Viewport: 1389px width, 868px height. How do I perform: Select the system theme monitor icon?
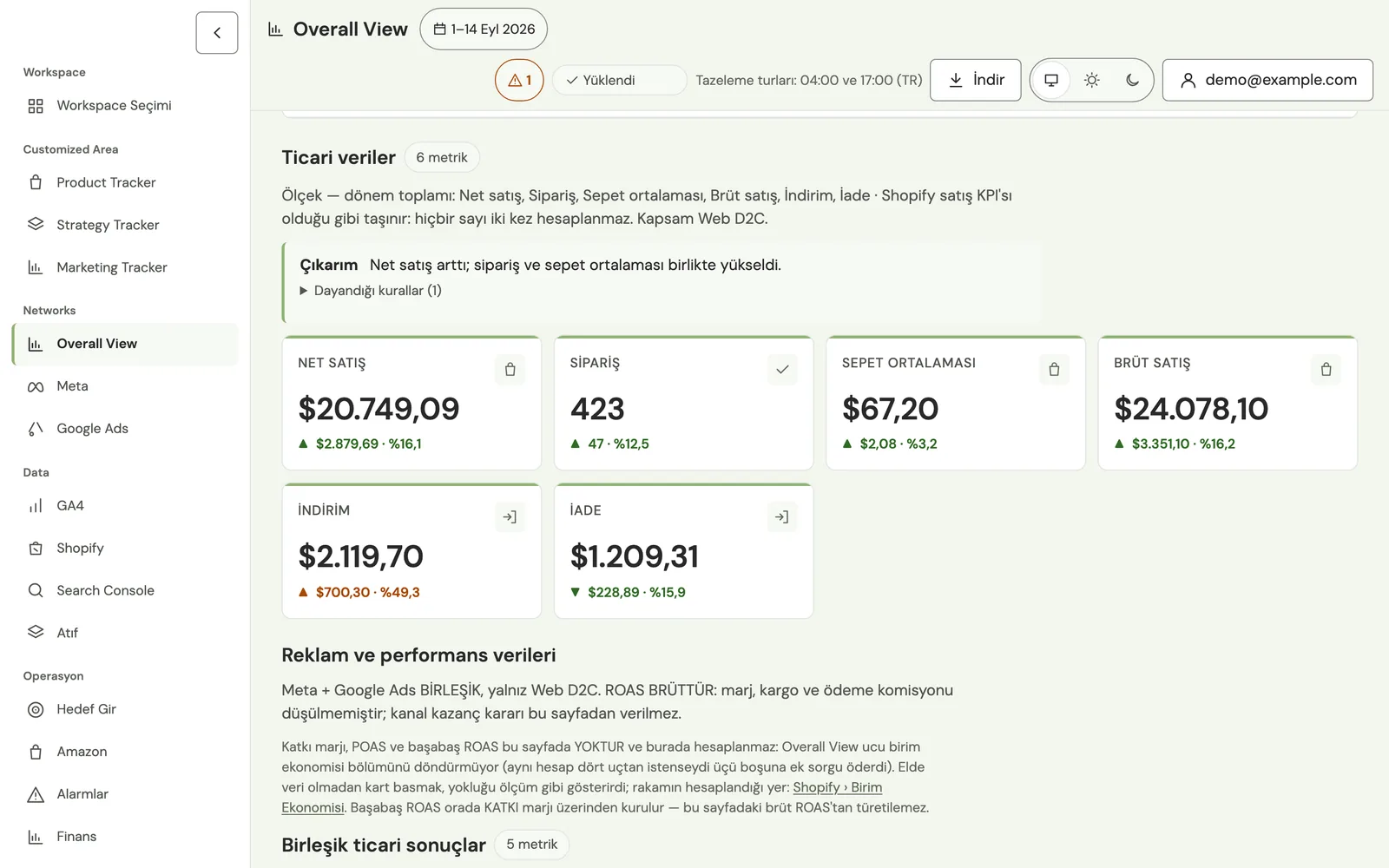tap(1051, 80)
